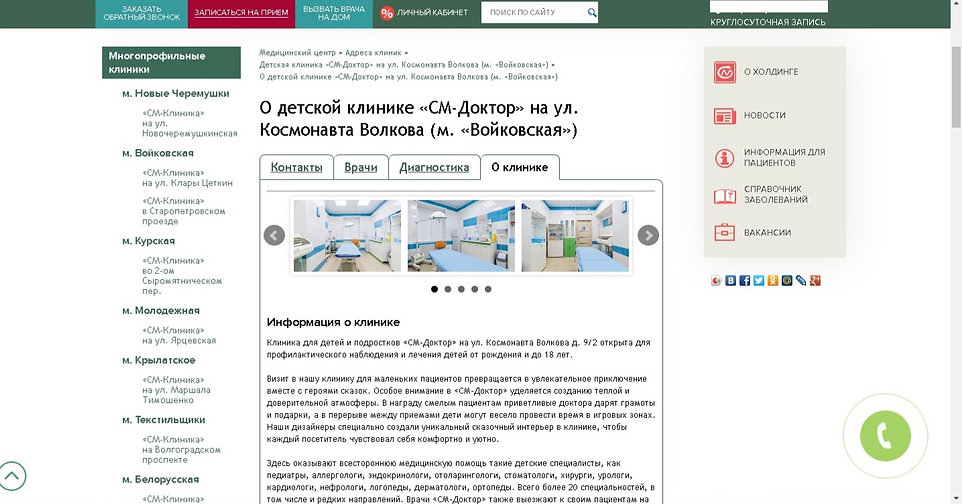Open «СМ-Клиника» в Старопетровском проезде
962x504 pixels.
click(183, 211)
